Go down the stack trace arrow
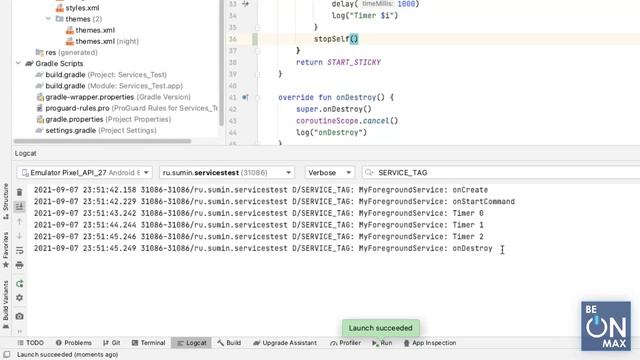This screenshot has width=640, height=360. (x=19, y=236)
